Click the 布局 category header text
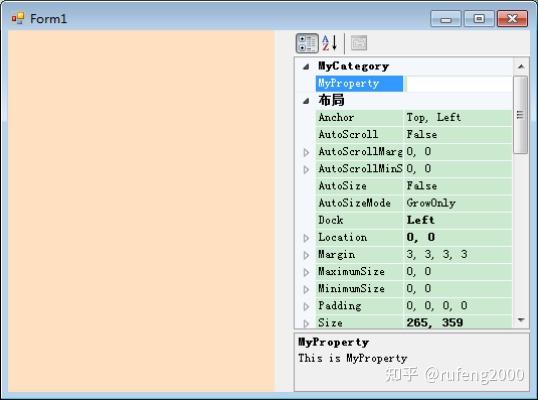The width and height of the screenshot is (538, 400). click(331, 100)
